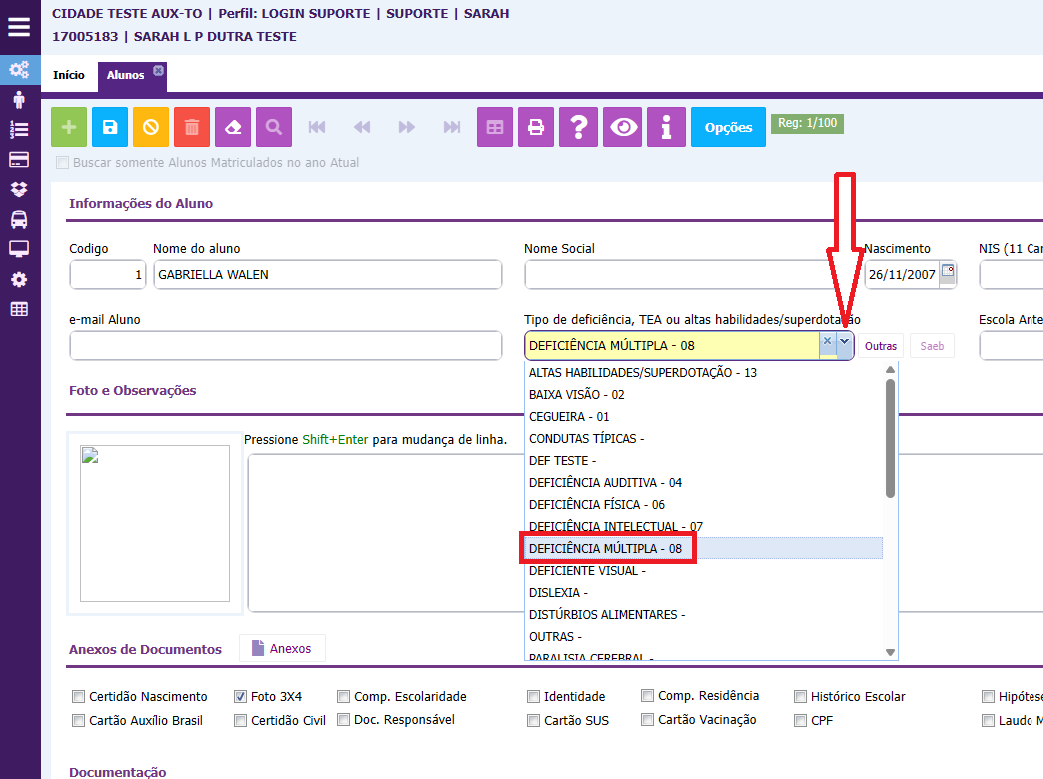
Task: Collapse the deficiency type dropdown arrow
Action: point(845,345)
